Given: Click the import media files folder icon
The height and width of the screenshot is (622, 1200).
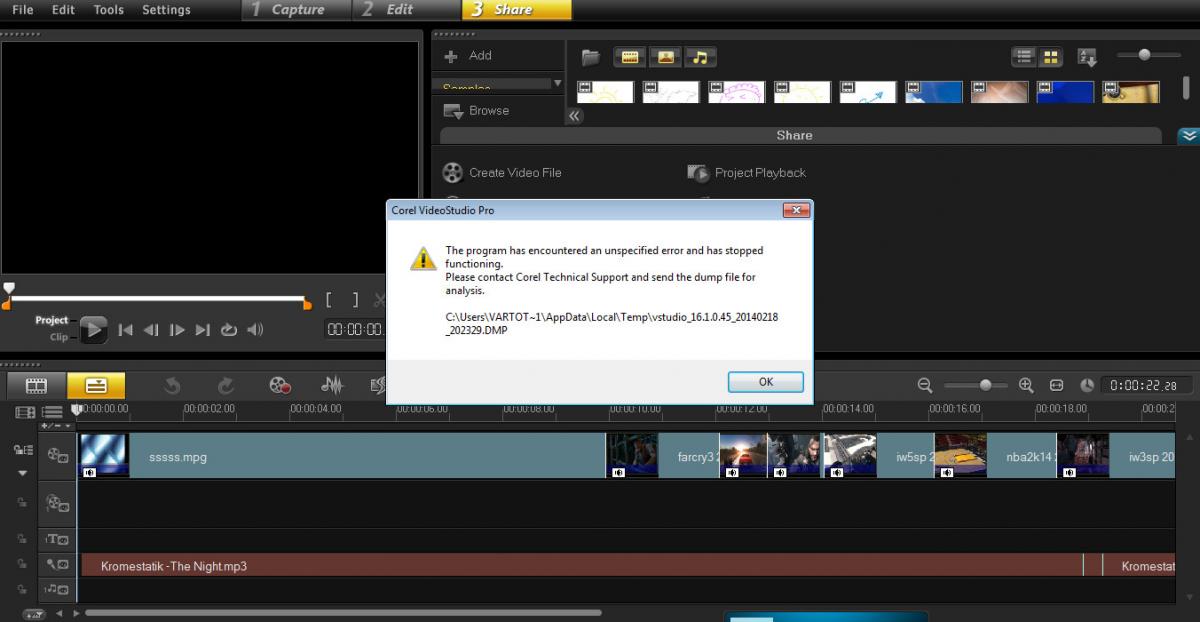Looking at the screenshot, I should 591,57.
